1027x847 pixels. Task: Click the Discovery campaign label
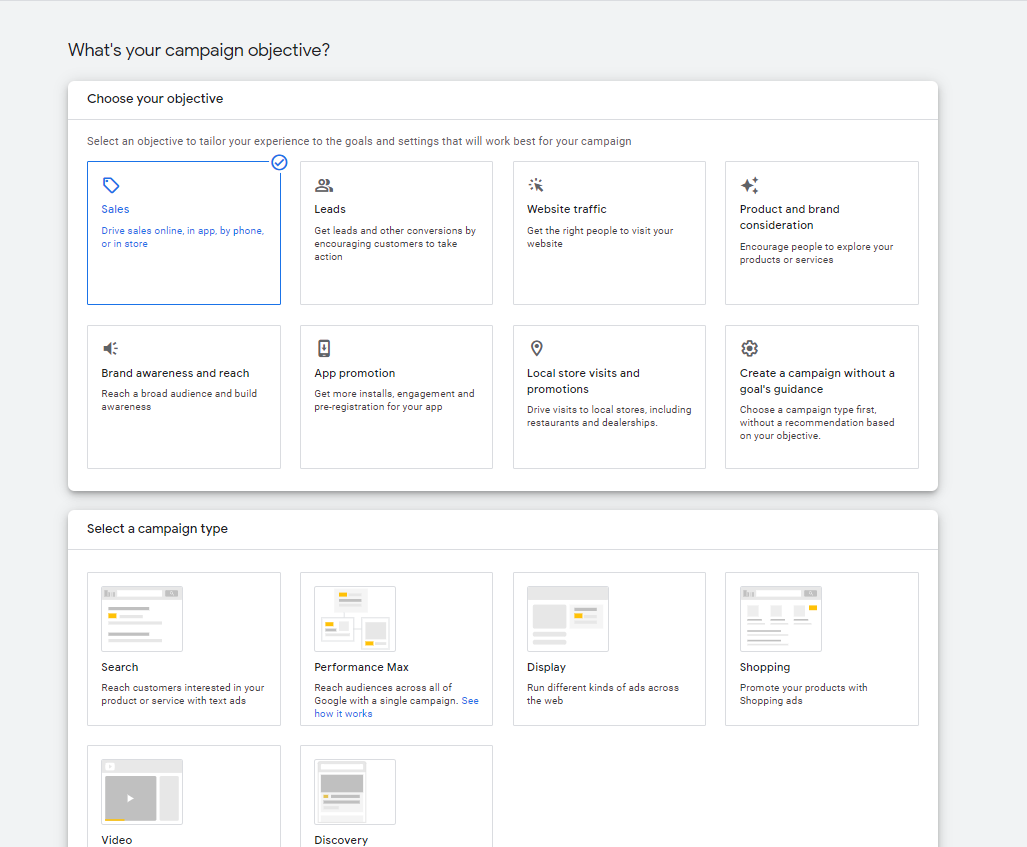click(x=341, y=840)
